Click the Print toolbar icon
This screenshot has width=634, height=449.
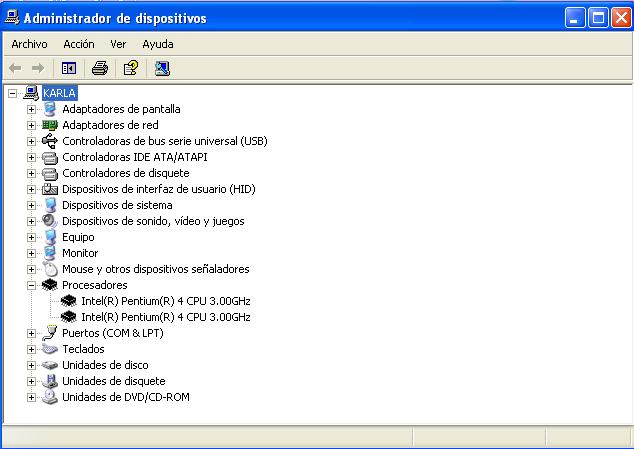tap(99, 68)
